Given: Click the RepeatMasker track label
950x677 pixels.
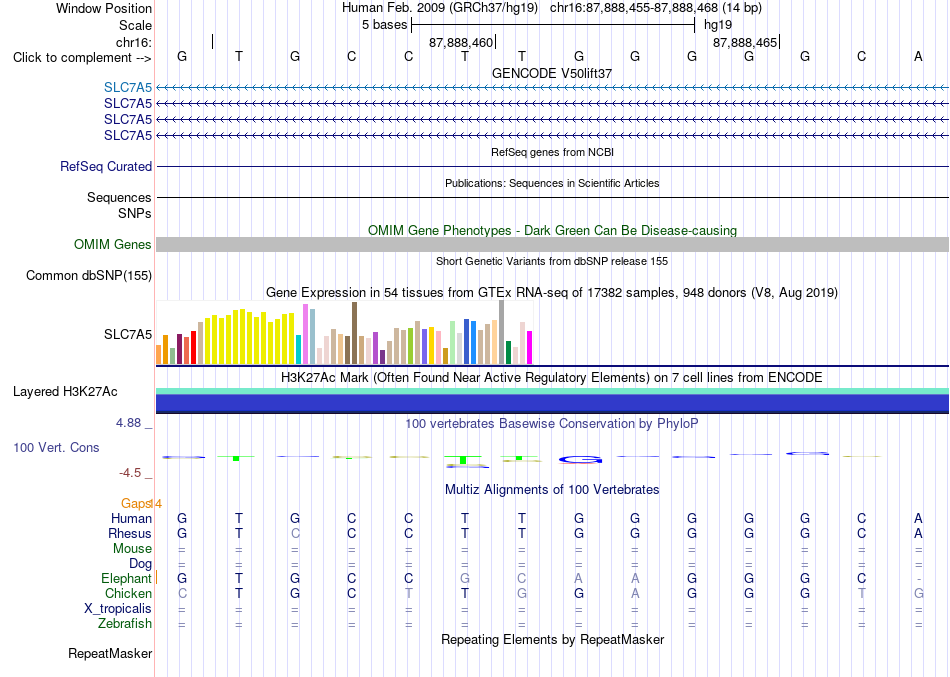Looking at the screenshot, I should point(110,653).
